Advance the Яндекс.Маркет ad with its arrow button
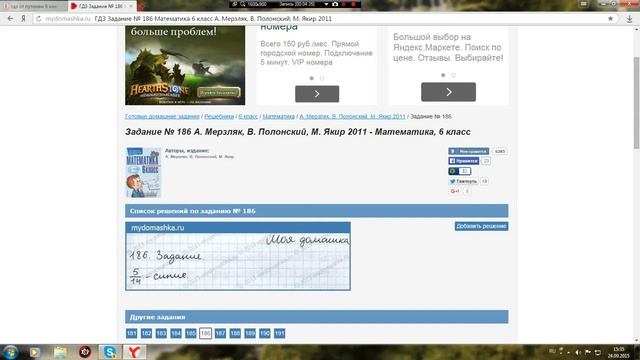 (448, 92)
